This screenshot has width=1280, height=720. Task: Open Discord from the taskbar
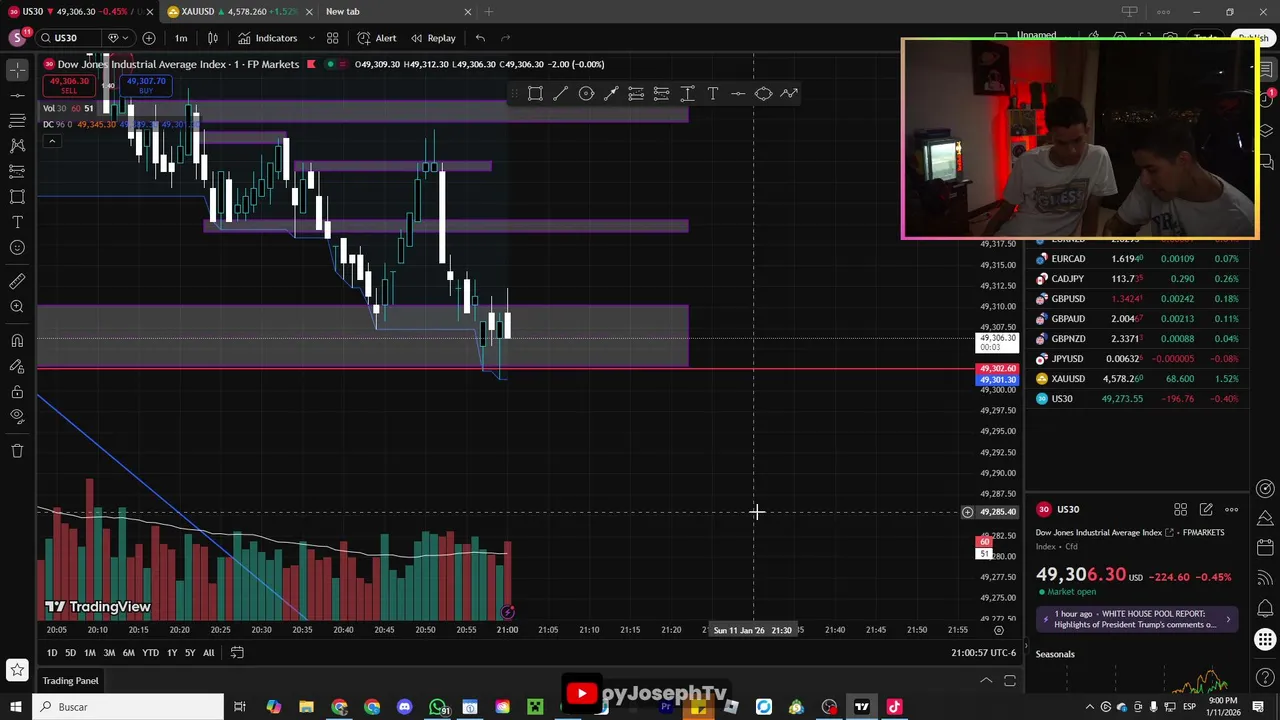coord(404,707)
